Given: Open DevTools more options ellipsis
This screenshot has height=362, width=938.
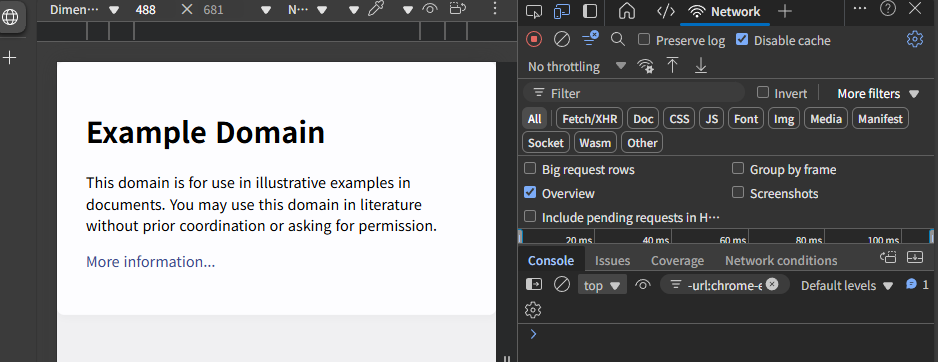Looking at the screenshot, I should coord(860,8).
